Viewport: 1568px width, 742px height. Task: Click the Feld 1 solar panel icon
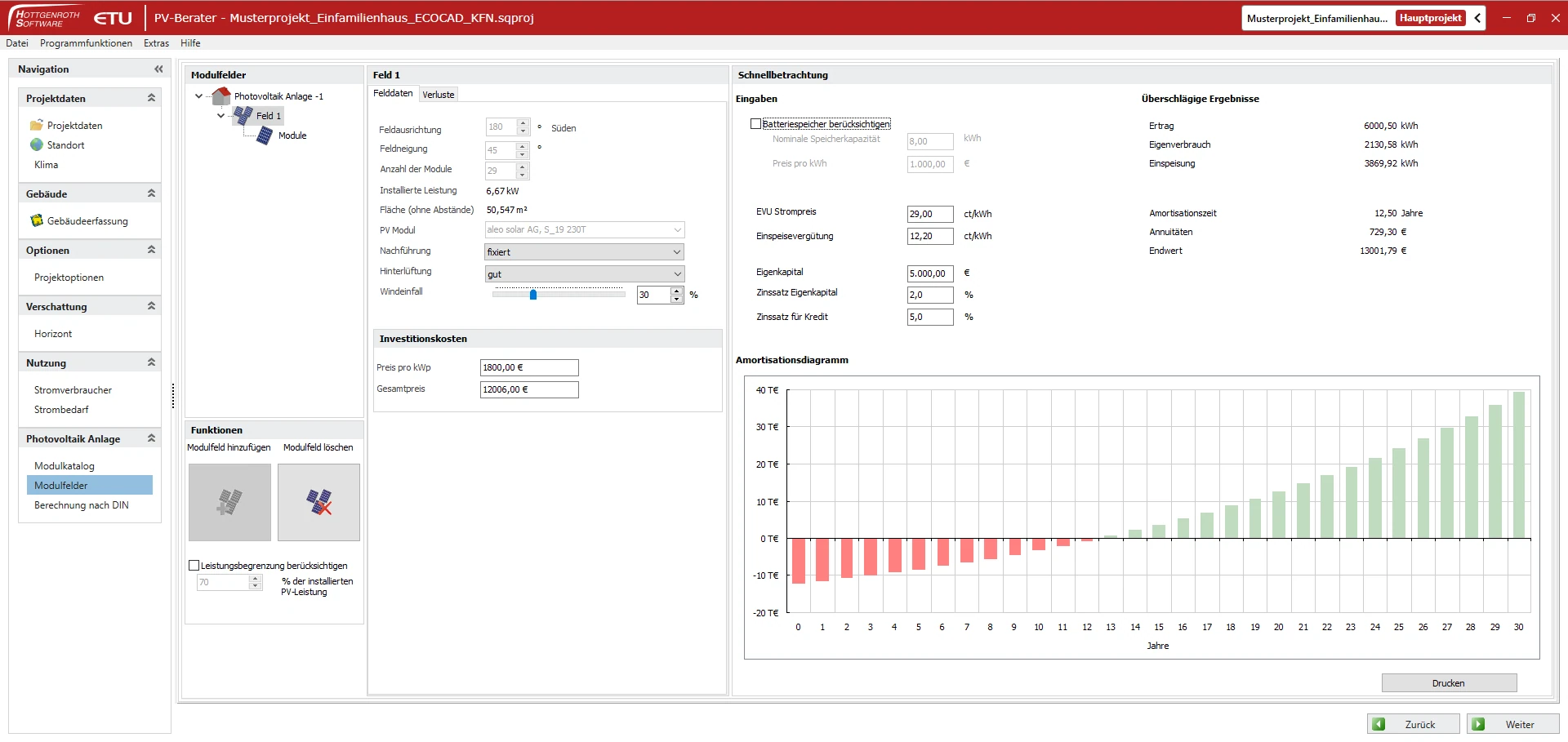pyautogui.click(x=243, y=115)
